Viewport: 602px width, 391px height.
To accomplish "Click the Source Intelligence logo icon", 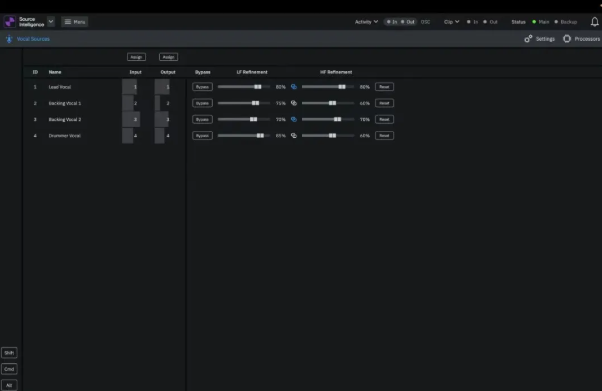I will pos(10,22).
